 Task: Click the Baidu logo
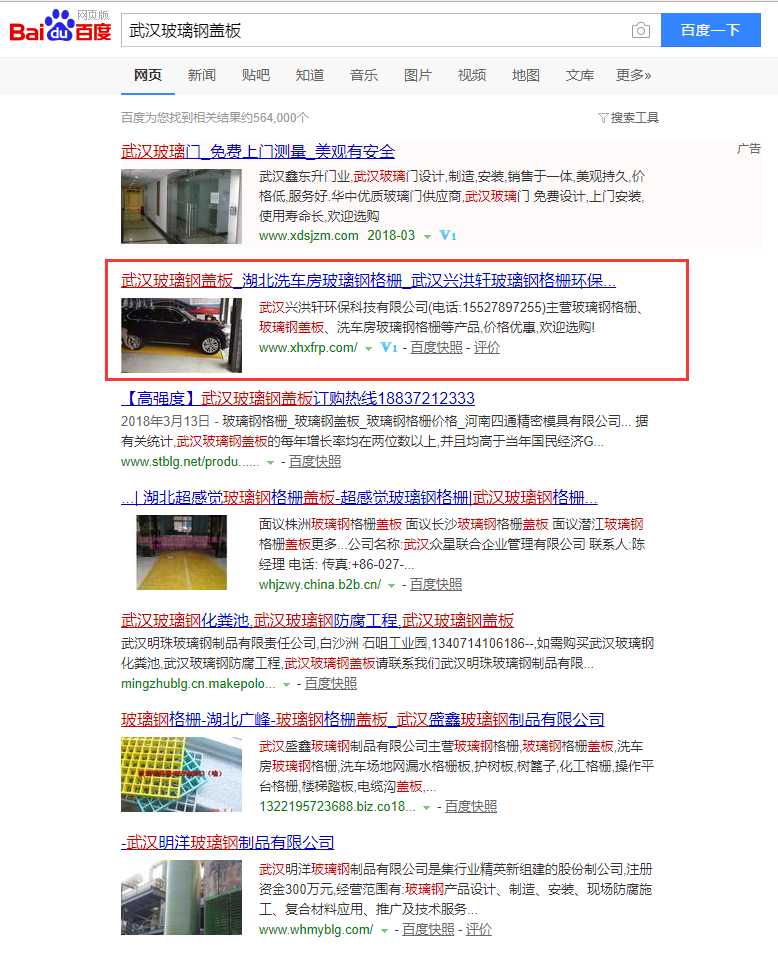pos(60,29)
